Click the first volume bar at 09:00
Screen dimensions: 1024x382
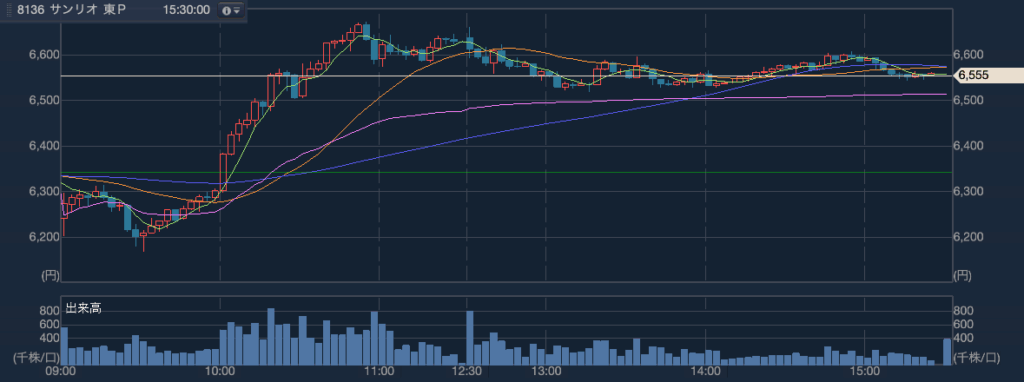pyautogui.click(x=65, y=346)
